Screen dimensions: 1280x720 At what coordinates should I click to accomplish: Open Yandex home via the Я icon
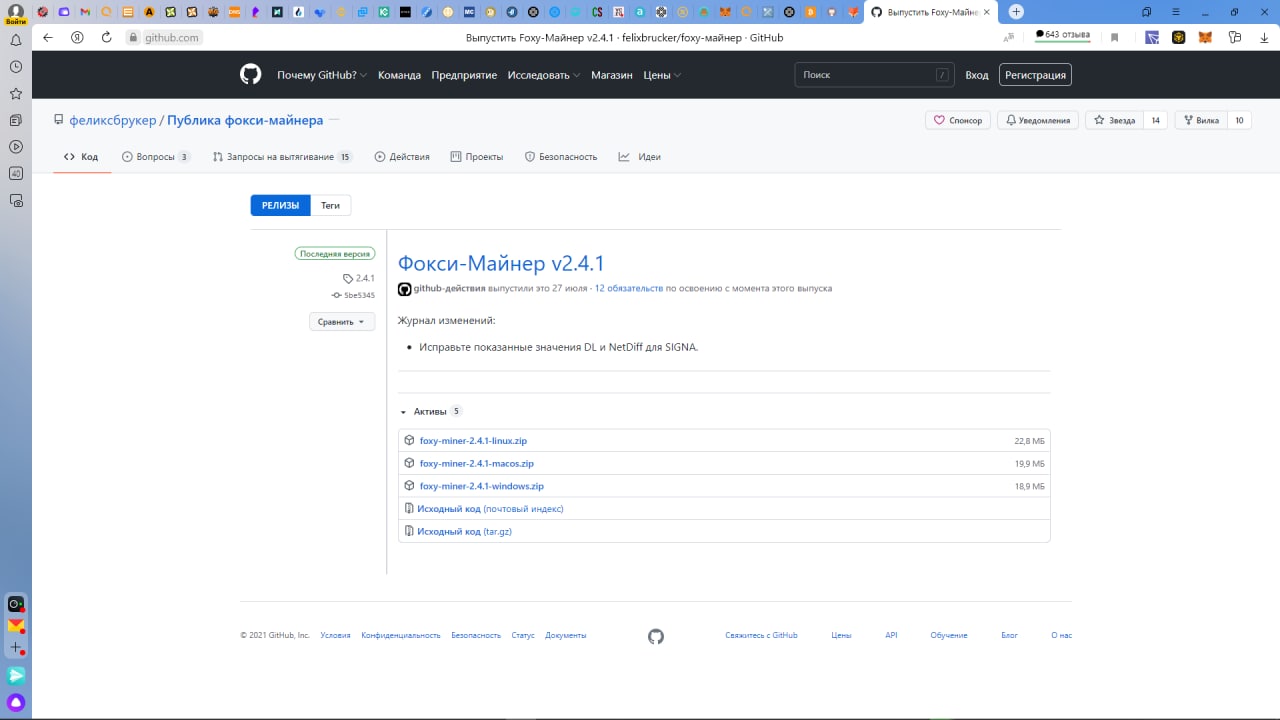[x=77, y=37]
